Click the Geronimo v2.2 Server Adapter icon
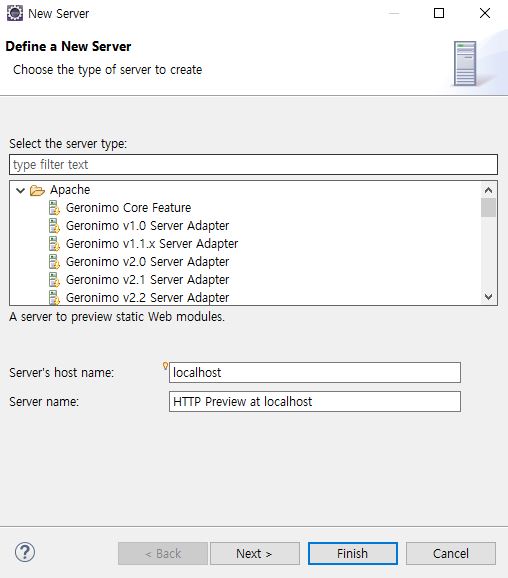The height and width of the screenshot is (578, 508). [x=54, y=297]
